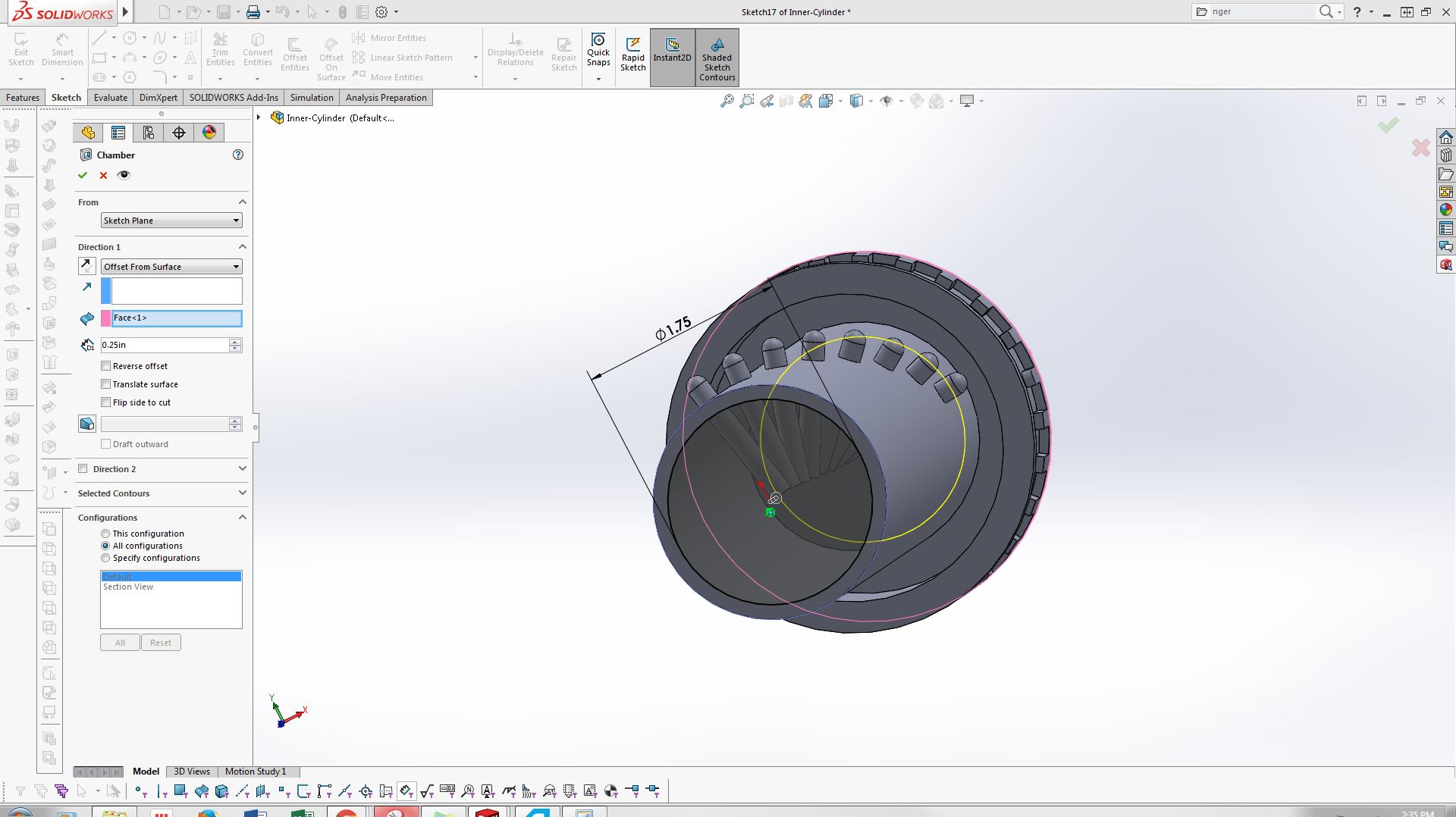
Task: Open the Quick Snaps tool
Action: click(x=598, y=50)
